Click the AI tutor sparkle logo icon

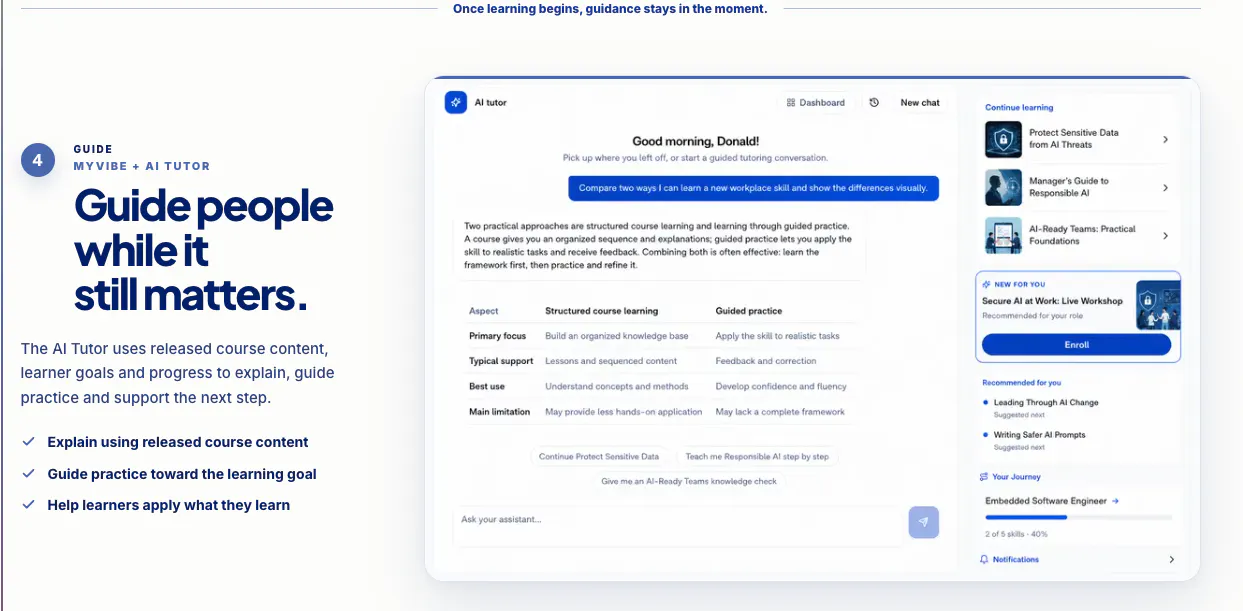(x=456, y=102)
